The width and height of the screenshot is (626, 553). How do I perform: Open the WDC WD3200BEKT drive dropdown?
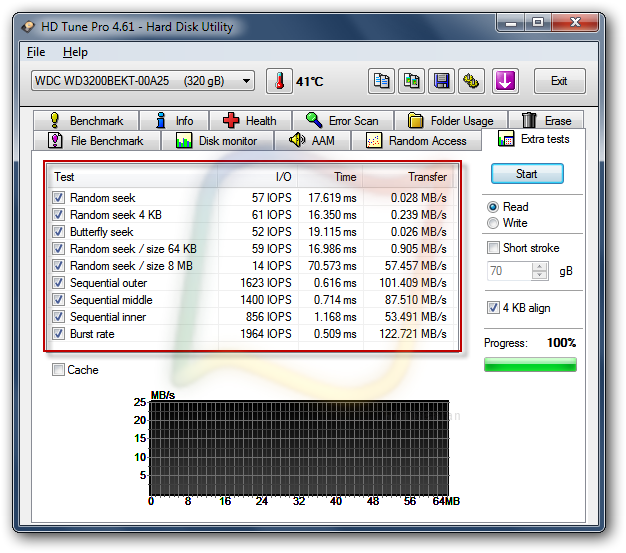[x=143, y=81]
